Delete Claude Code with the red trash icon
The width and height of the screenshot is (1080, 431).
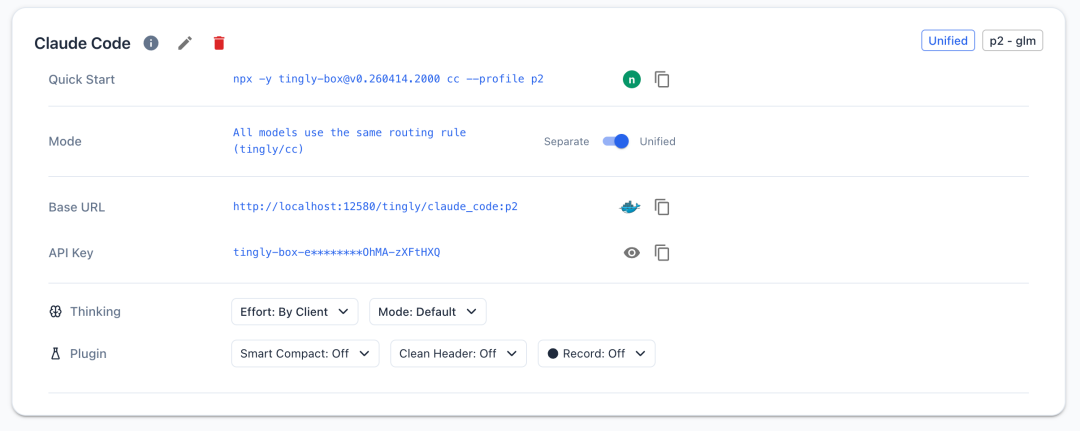219,43
